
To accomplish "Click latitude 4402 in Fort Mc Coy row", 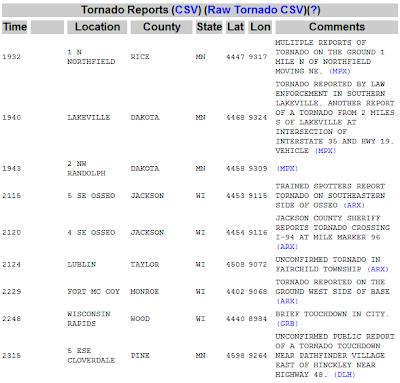I will [x=235, y=292].
